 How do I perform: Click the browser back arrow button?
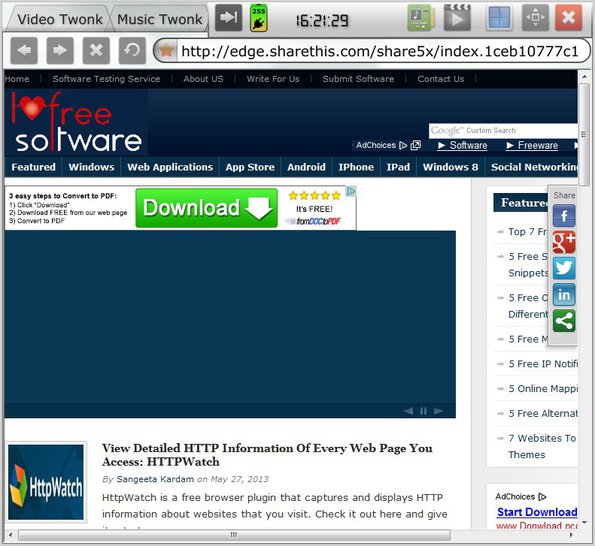coord(24,50)
